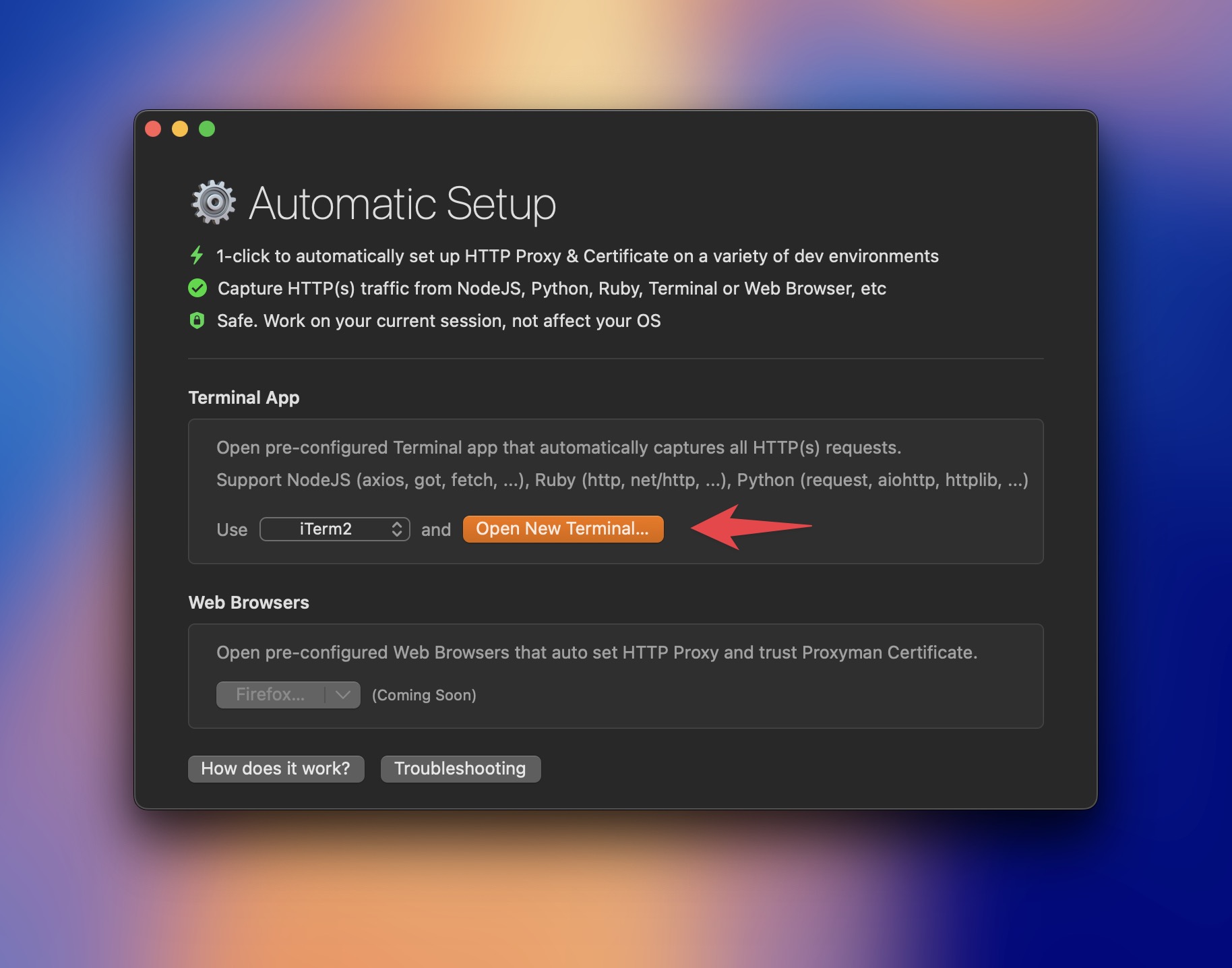Minimize the window with the yellow button
1232x968 pixels.
point(180,129)
